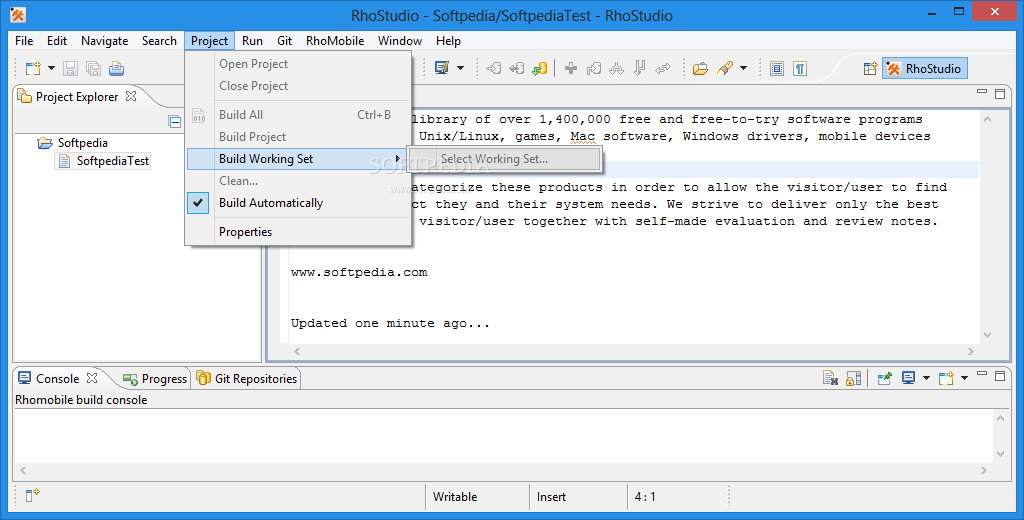
Task: Open the Open Console dropdown arrow
Action: coord(964,378)
